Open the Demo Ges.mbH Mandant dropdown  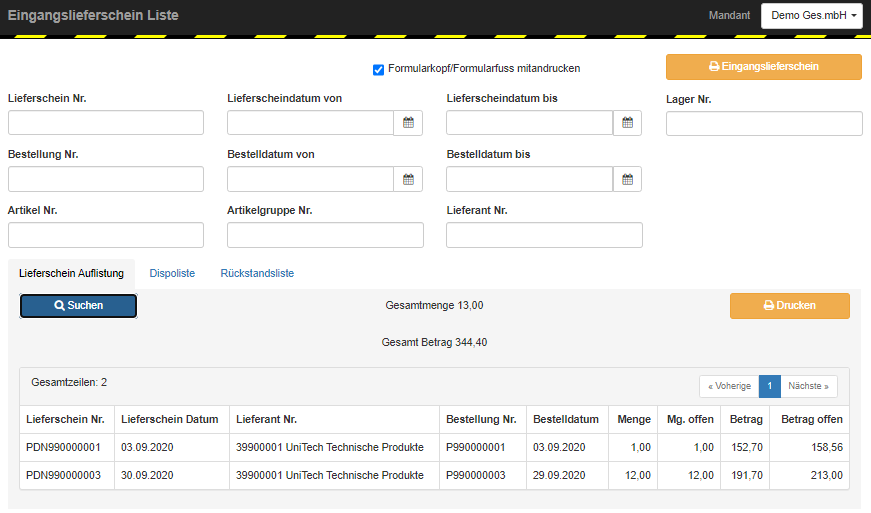812,16
